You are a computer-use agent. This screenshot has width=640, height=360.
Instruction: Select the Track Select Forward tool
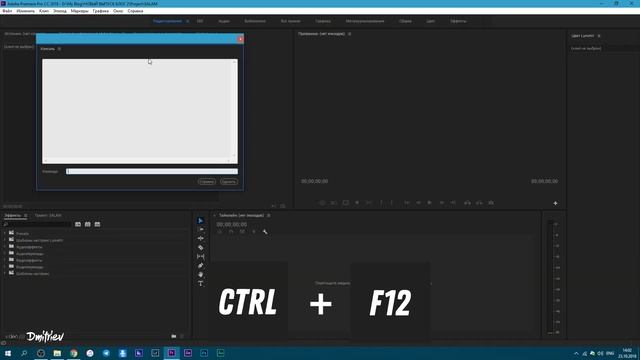pos(200,229)
